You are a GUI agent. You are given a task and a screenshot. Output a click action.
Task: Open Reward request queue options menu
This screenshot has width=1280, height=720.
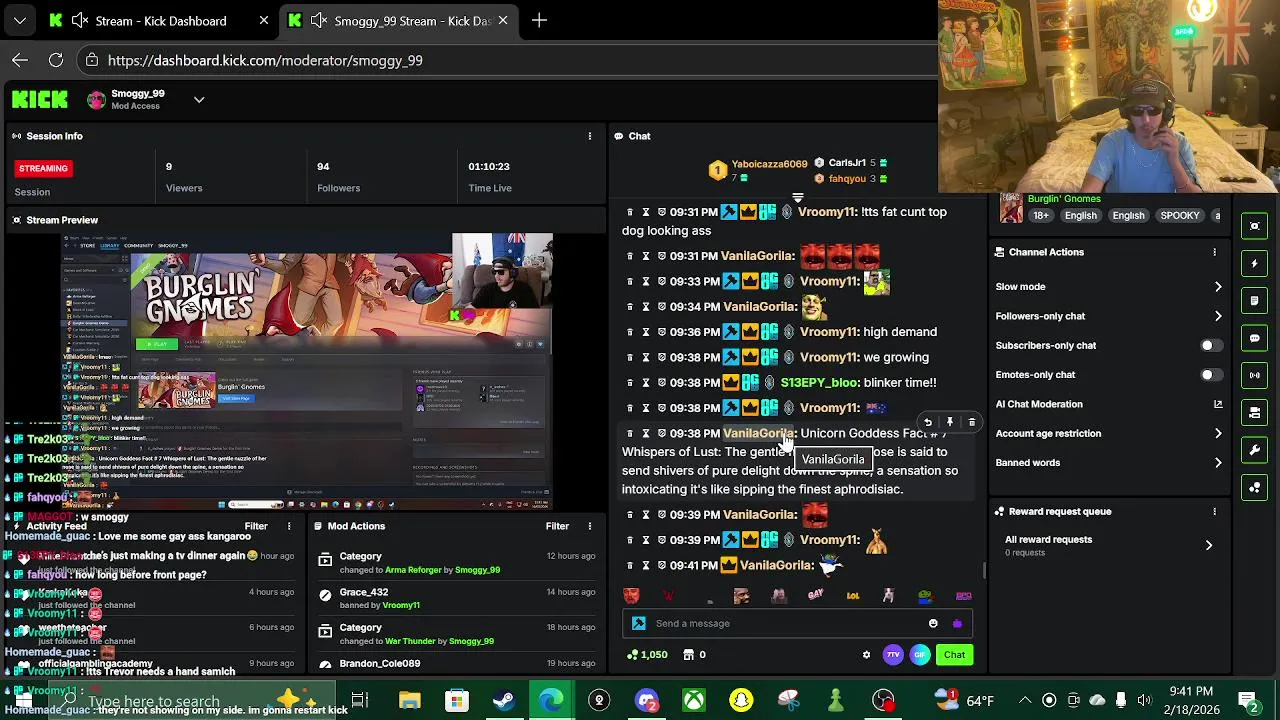point(1215,512)
